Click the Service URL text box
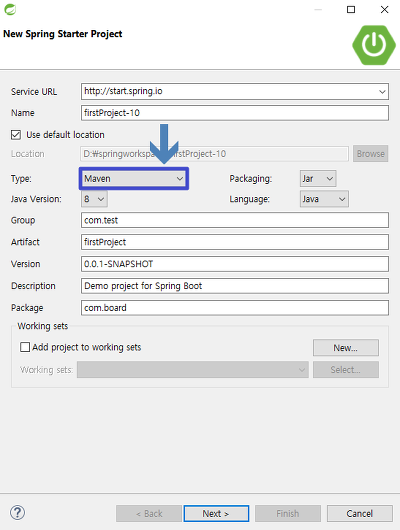Screen dimensions: 400x530 [x=235, y=92]
